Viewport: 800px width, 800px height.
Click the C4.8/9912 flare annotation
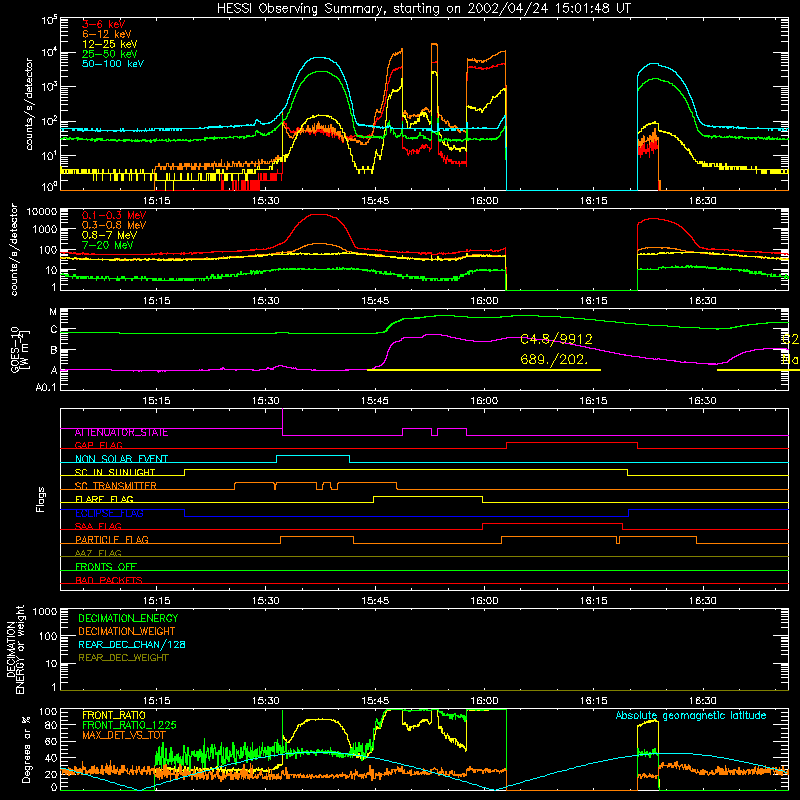tap(556, 339)
